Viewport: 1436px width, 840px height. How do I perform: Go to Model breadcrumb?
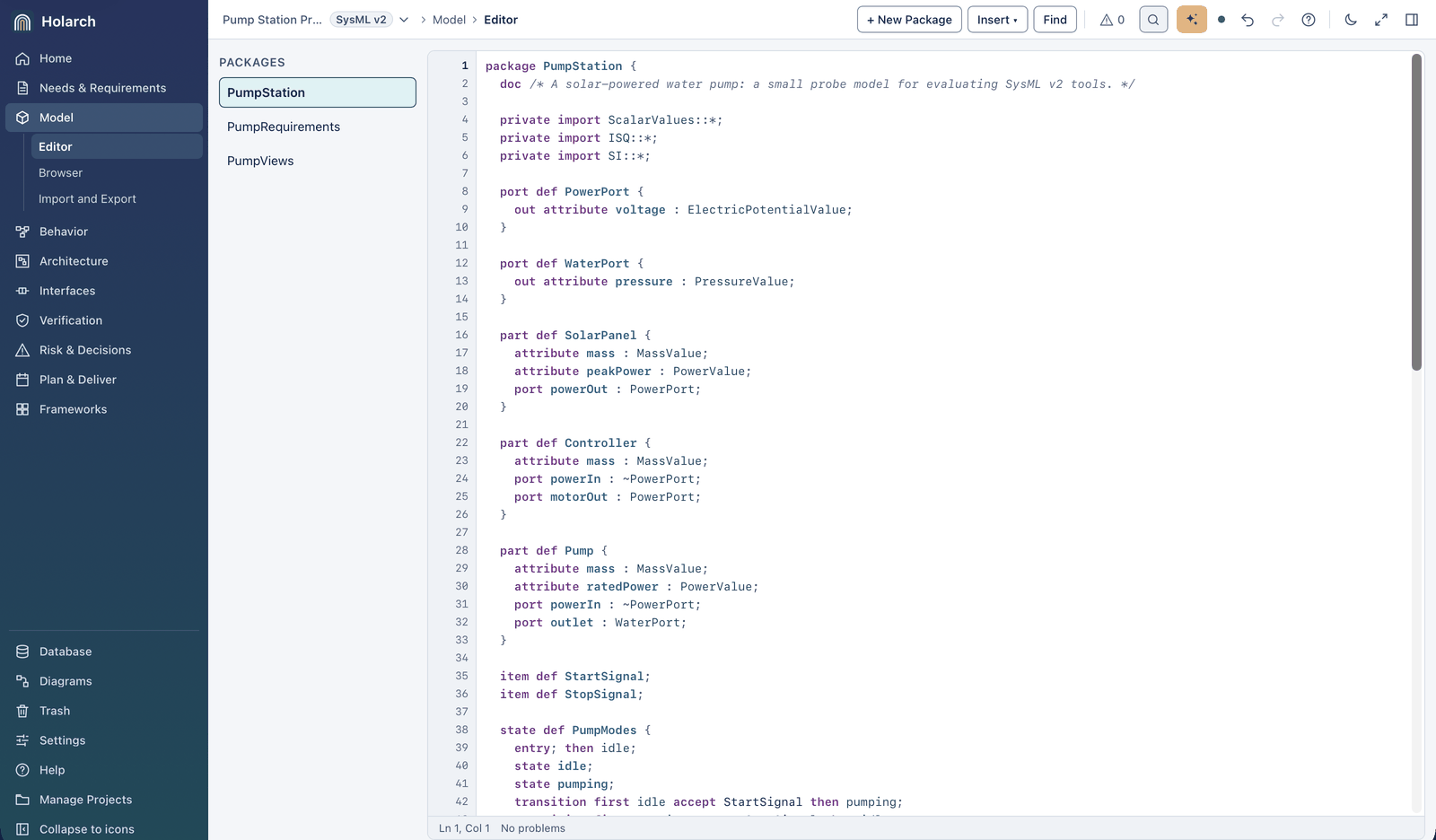pyautogui.click(x=449, y=20)
